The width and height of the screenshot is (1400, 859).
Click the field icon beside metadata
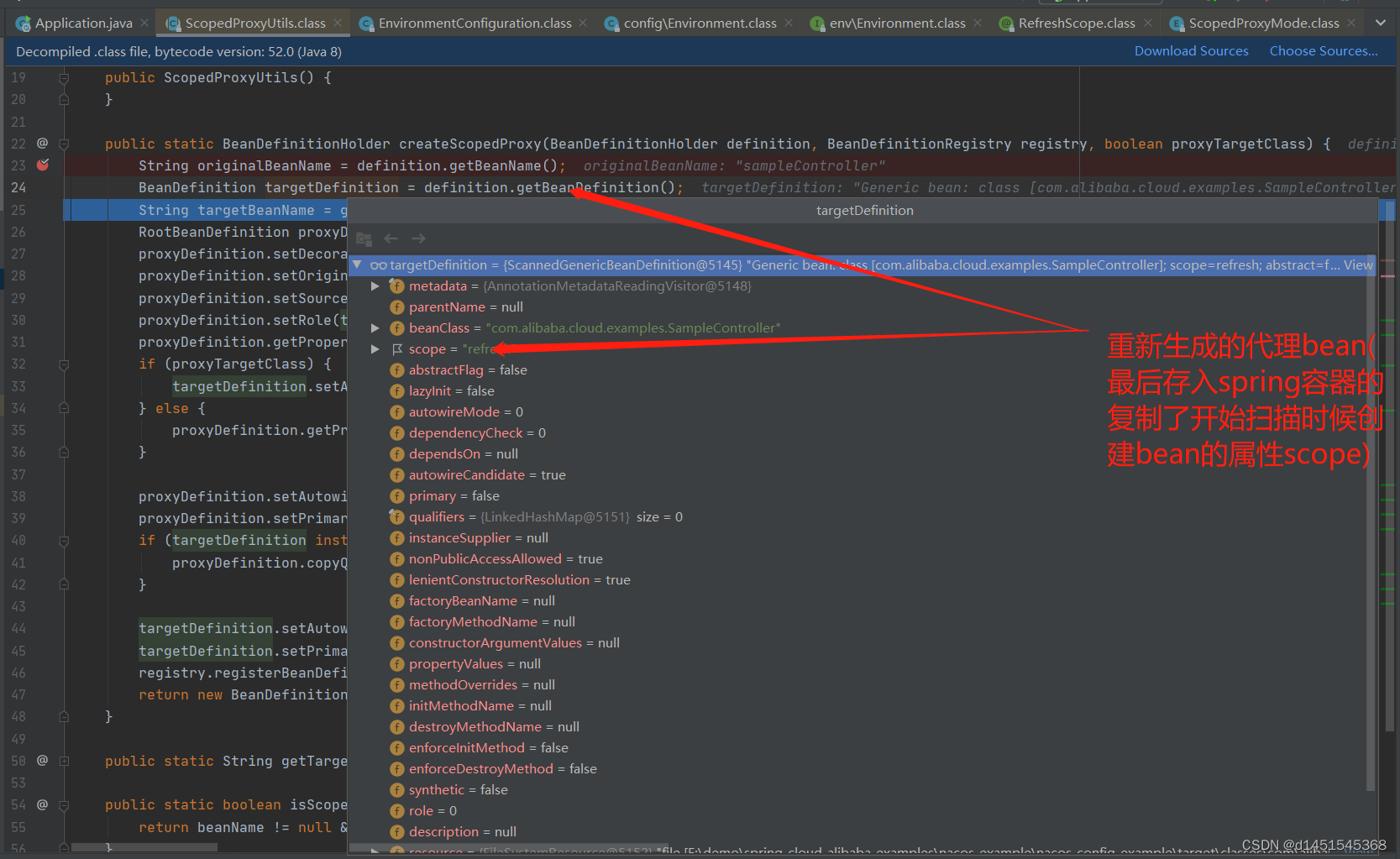(397, 286)
